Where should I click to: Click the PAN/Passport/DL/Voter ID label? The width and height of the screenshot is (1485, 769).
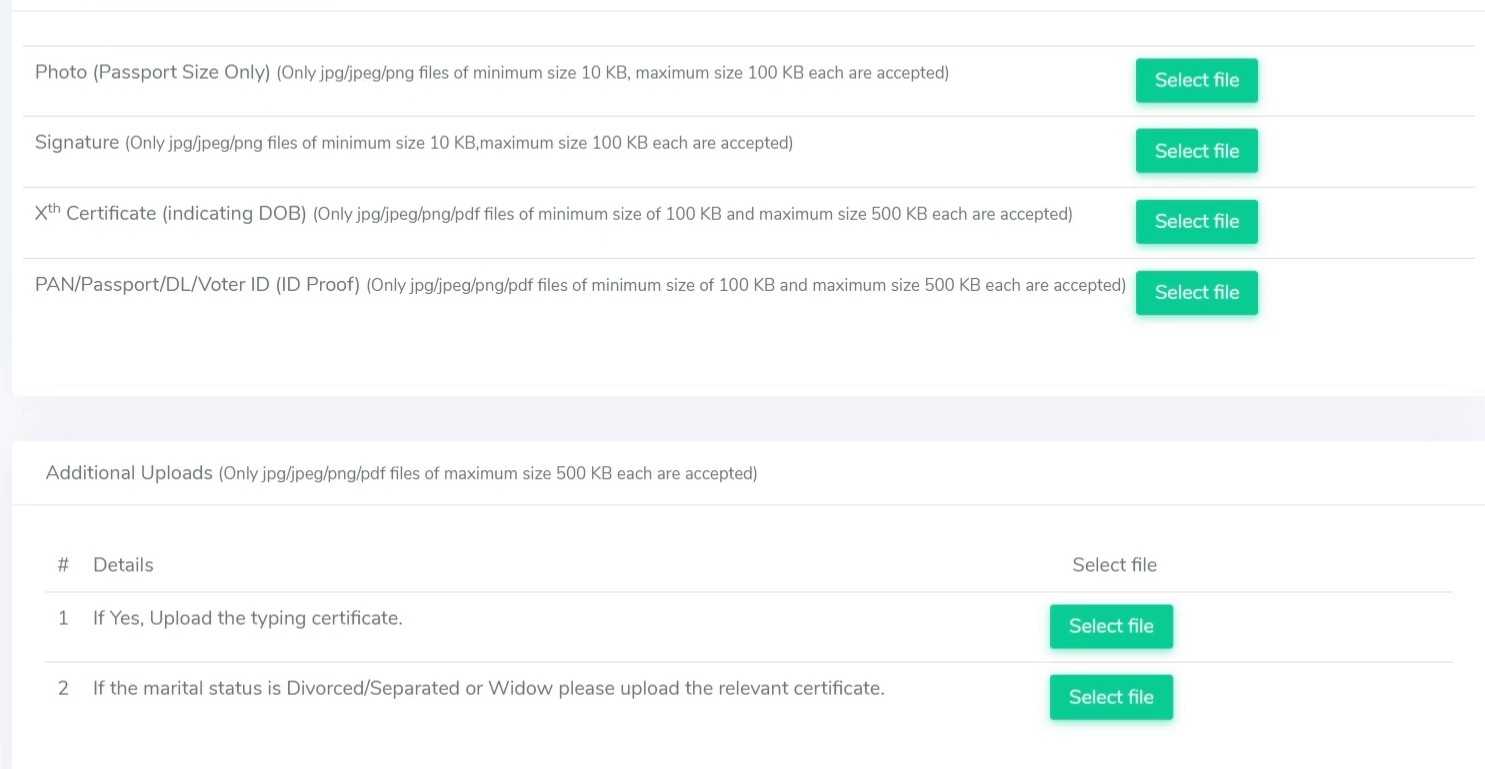197,285
